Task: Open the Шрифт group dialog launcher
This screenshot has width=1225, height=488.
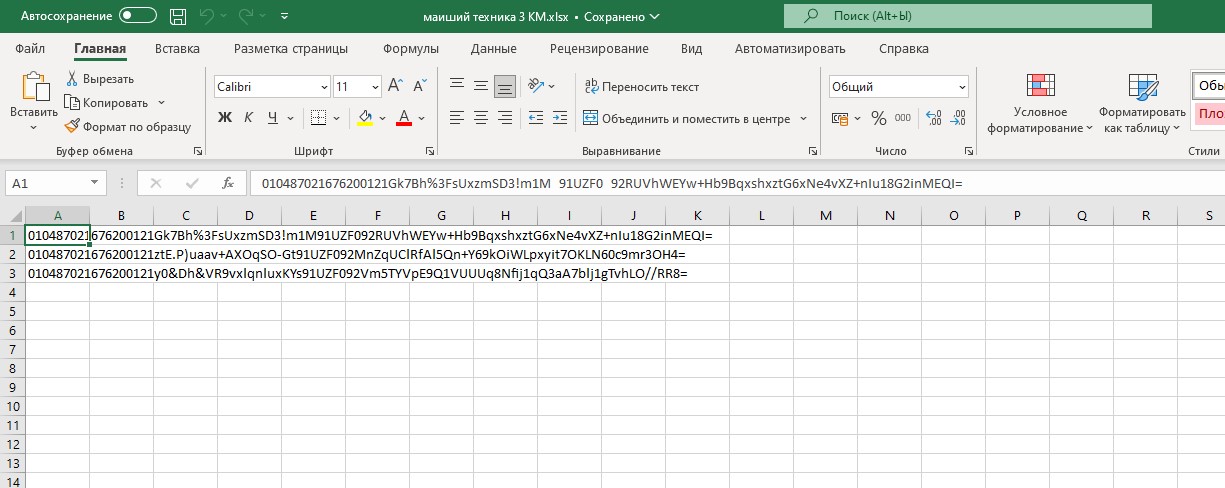Action: click(429, 151)
